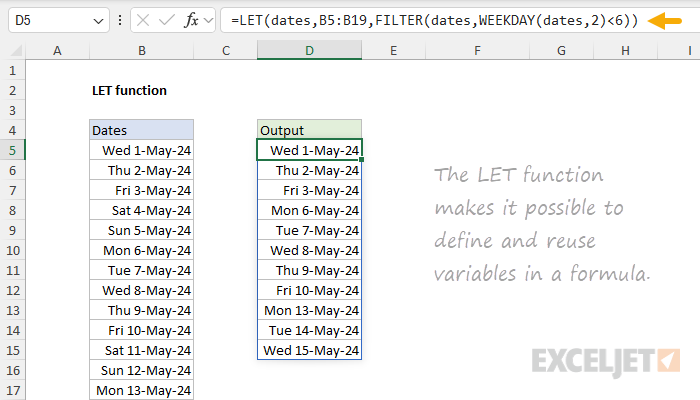Select column A header
The image size is (700, 400).
pos(57,50)
